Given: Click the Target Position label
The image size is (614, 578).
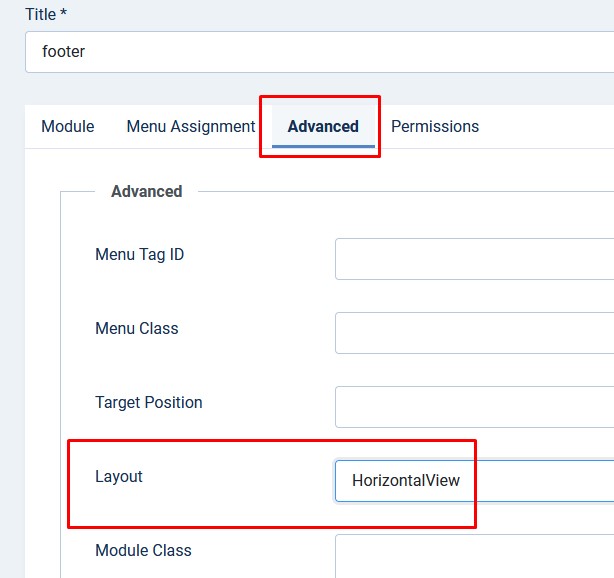Looking at the screenshot, I should (149, 403).
